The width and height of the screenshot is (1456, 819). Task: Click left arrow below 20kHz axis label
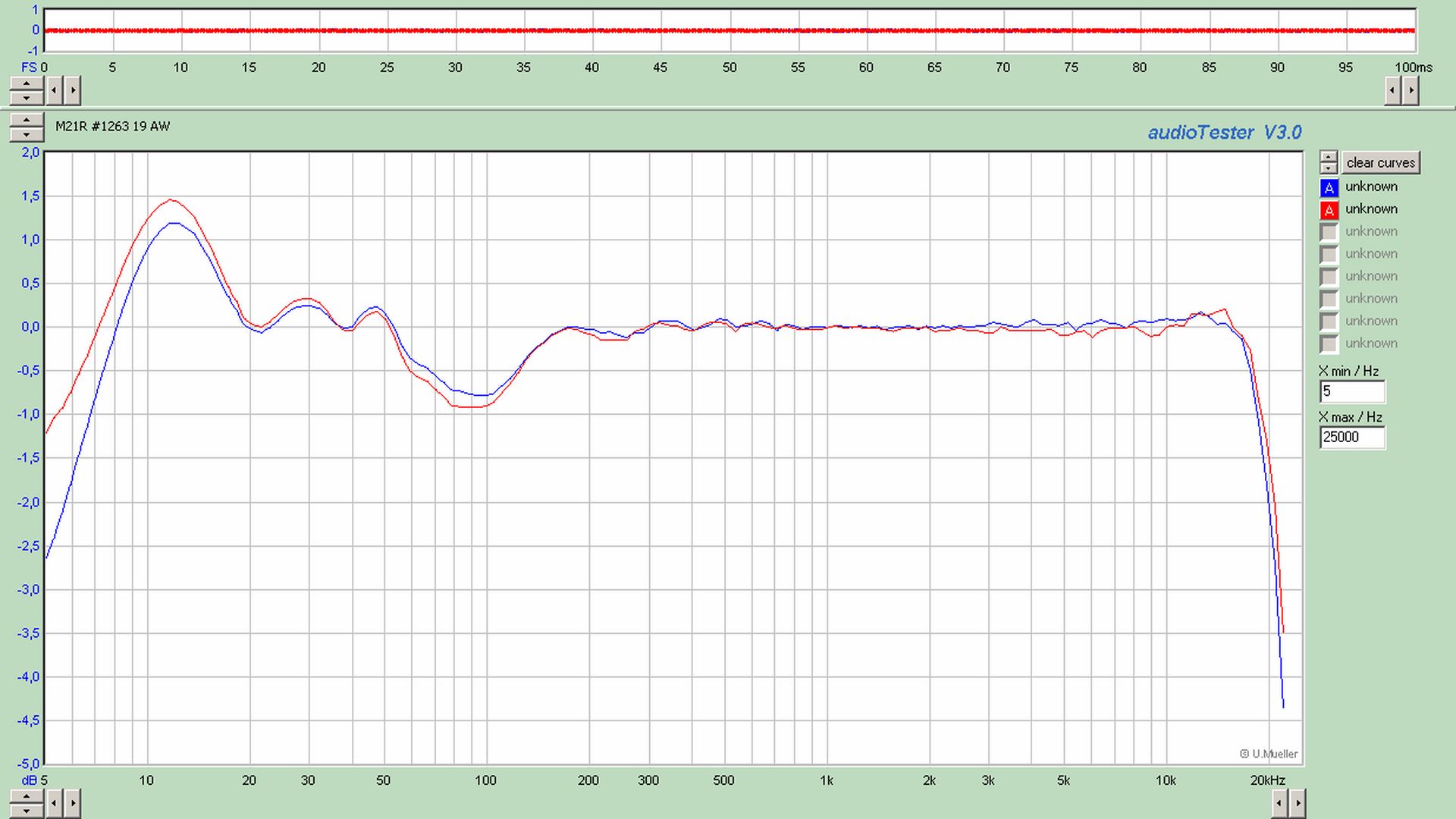[x=1279, y=802]
